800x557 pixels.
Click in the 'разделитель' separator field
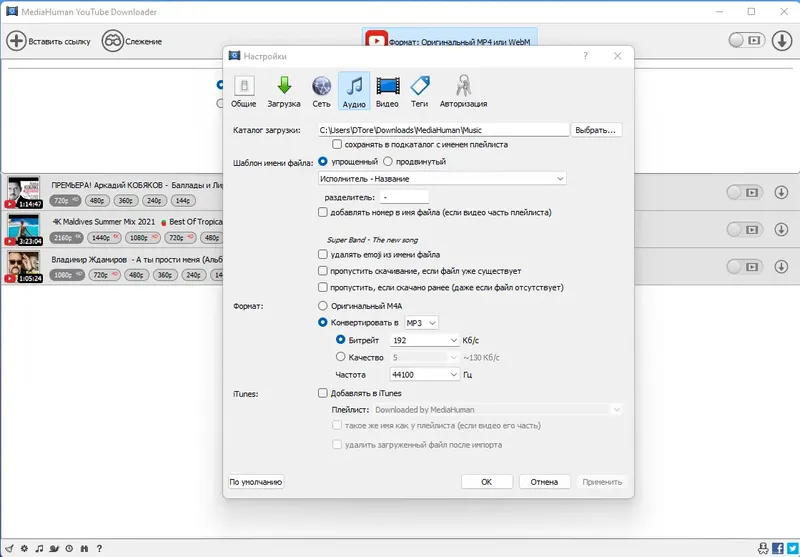pos(404,197)
